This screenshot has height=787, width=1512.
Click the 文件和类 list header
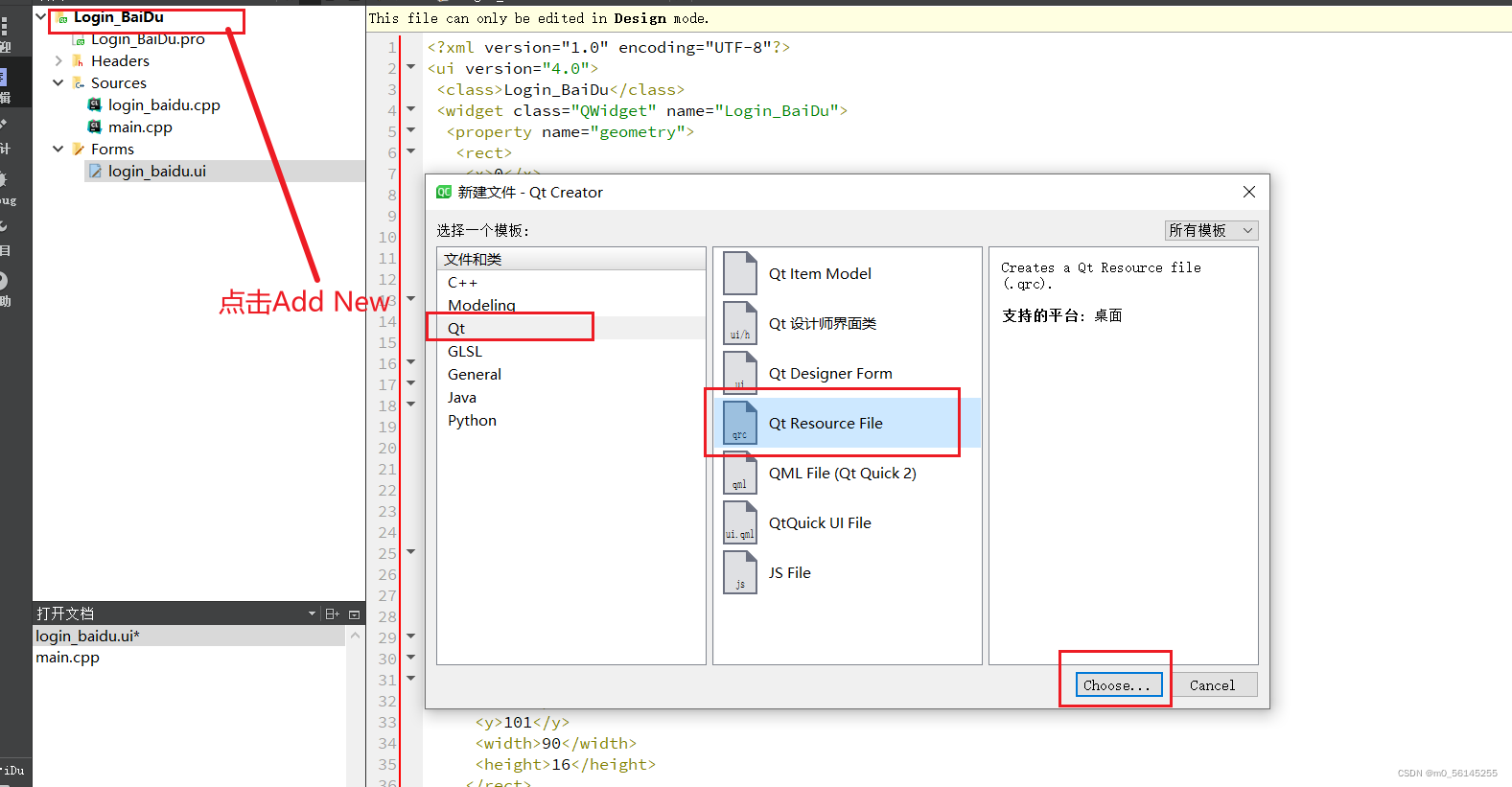pyautogui.click(x=570, y=259)
